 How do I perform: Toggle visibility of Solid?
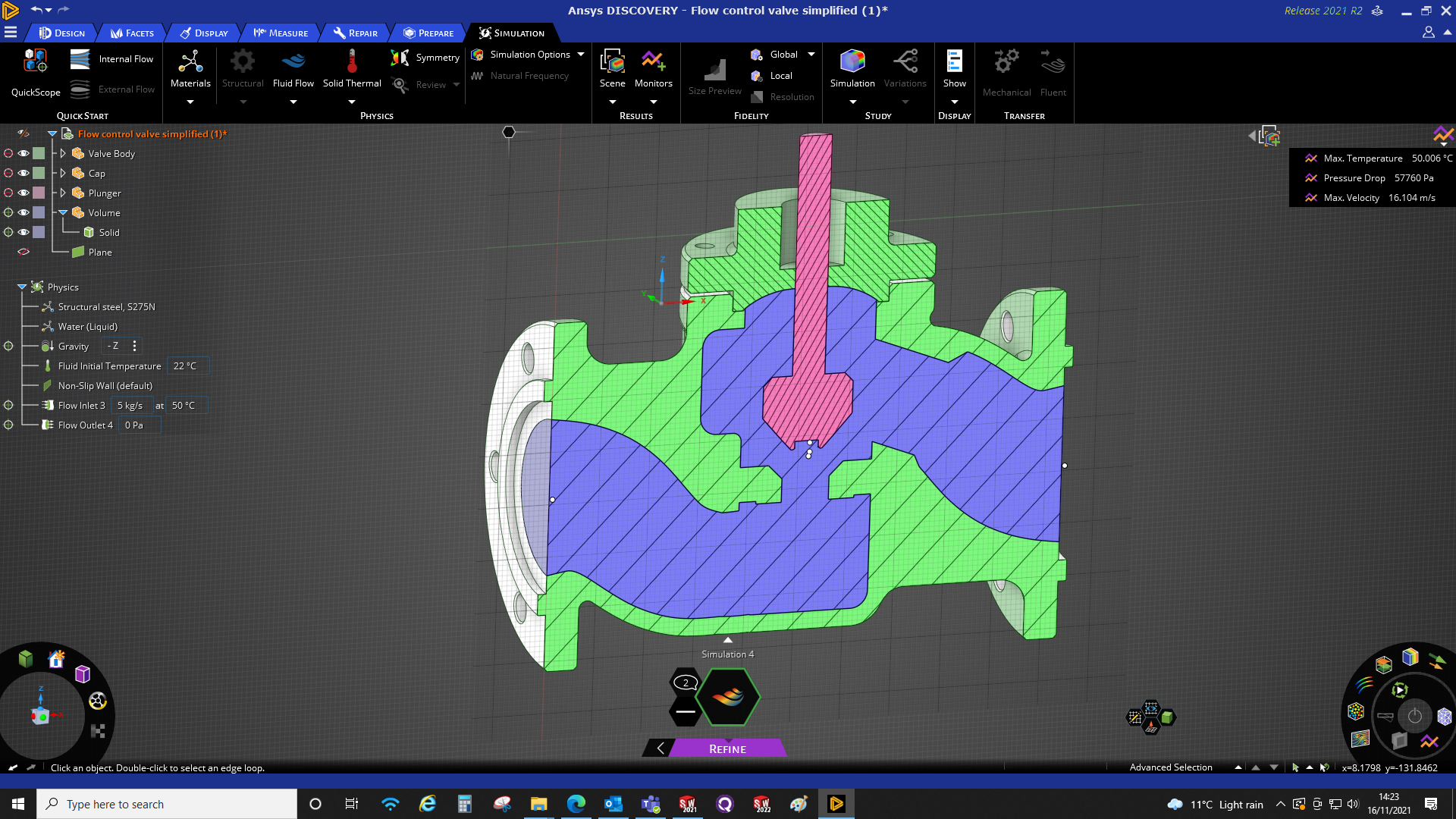(x=24, y=232)
